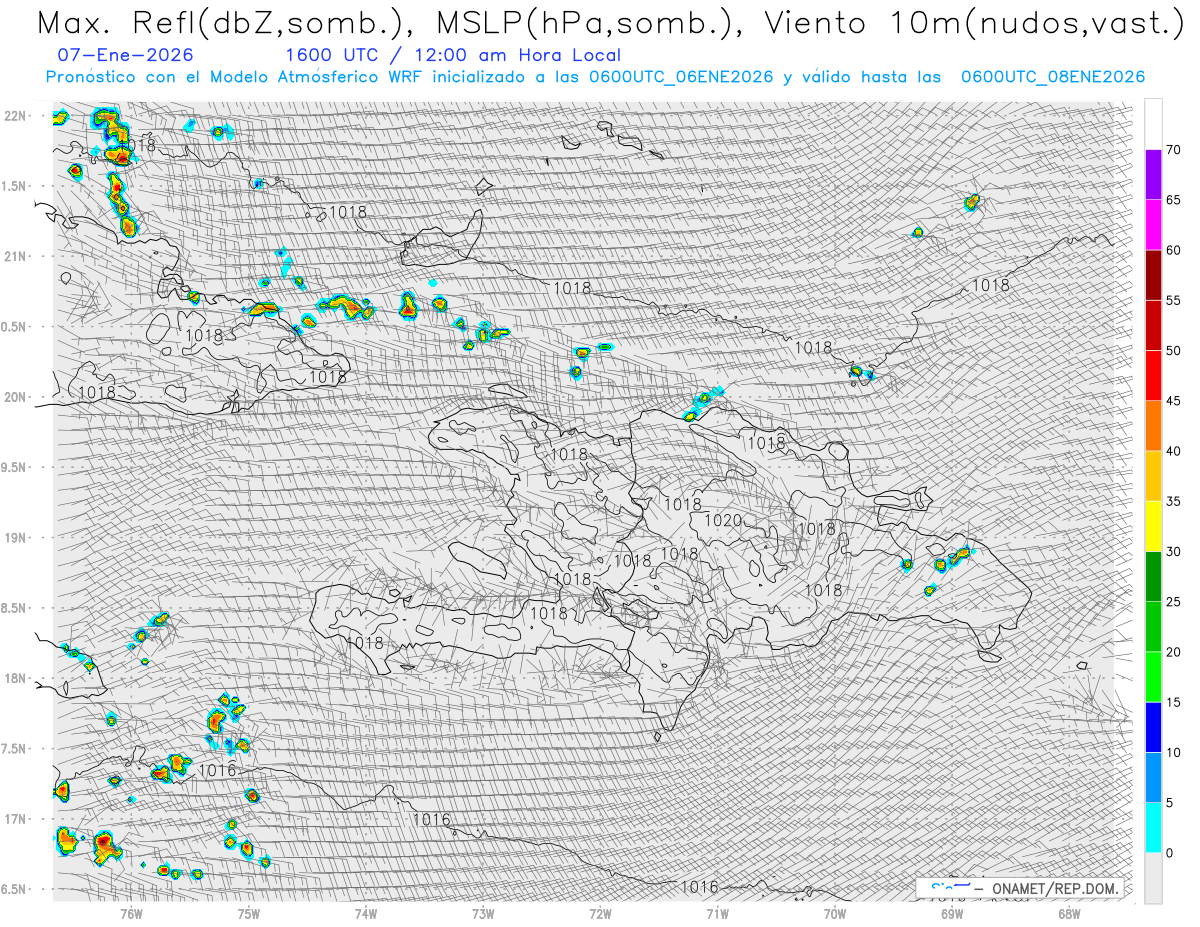Click the 'ONAMET/REP.DOM.' credit label
This screenshot has width=1200, height=927.
(1054, 888)
